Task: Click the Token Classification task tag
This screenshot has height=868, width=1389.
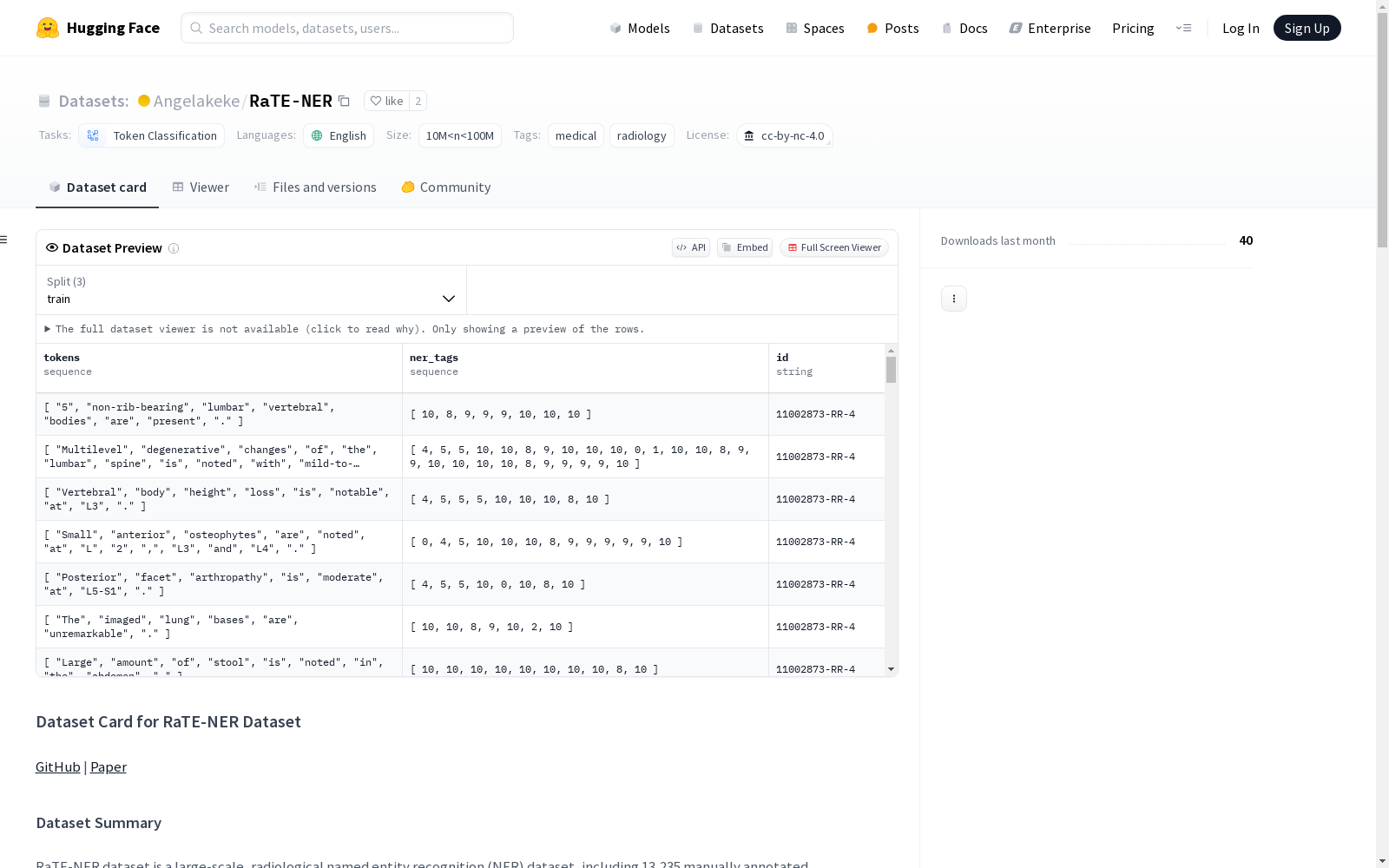Action: [152, 135]
